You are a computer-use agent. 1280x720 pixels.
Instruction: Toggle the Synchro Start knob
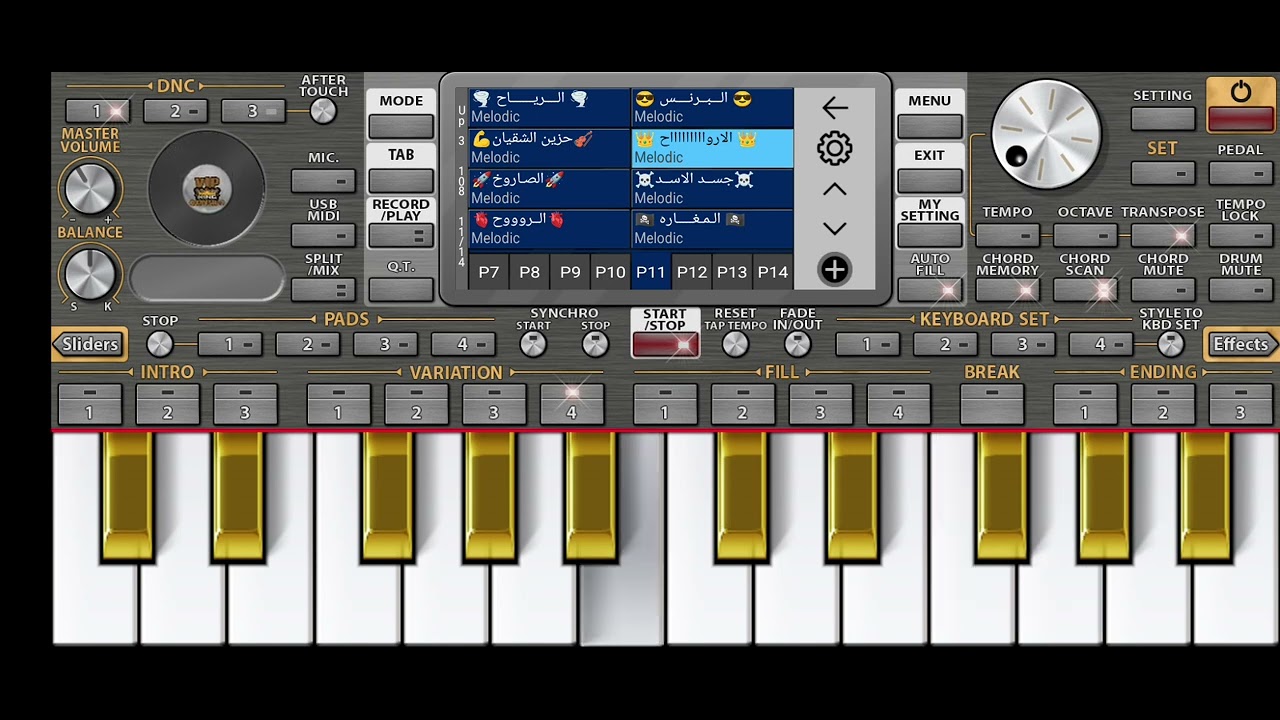click(x=533, y=345)
